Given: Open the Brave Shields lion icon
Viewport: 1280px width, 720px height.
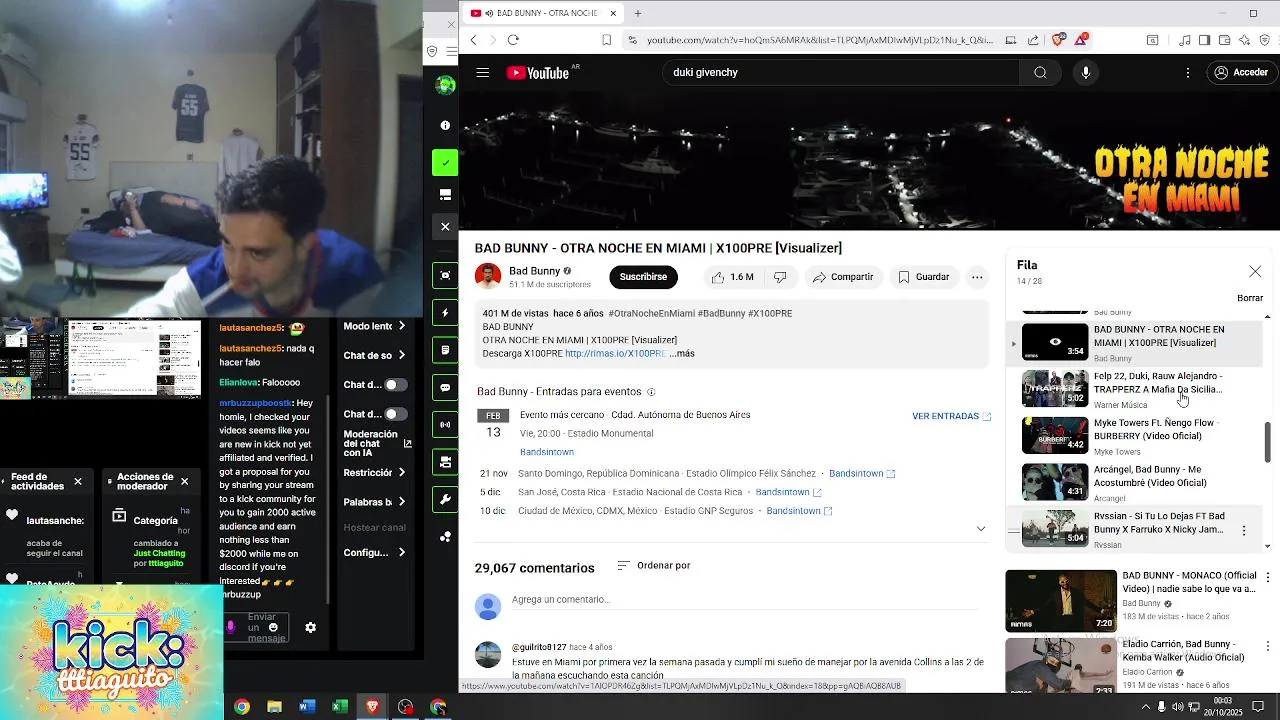Looking at the screenshot, I should coord(1059,40).
